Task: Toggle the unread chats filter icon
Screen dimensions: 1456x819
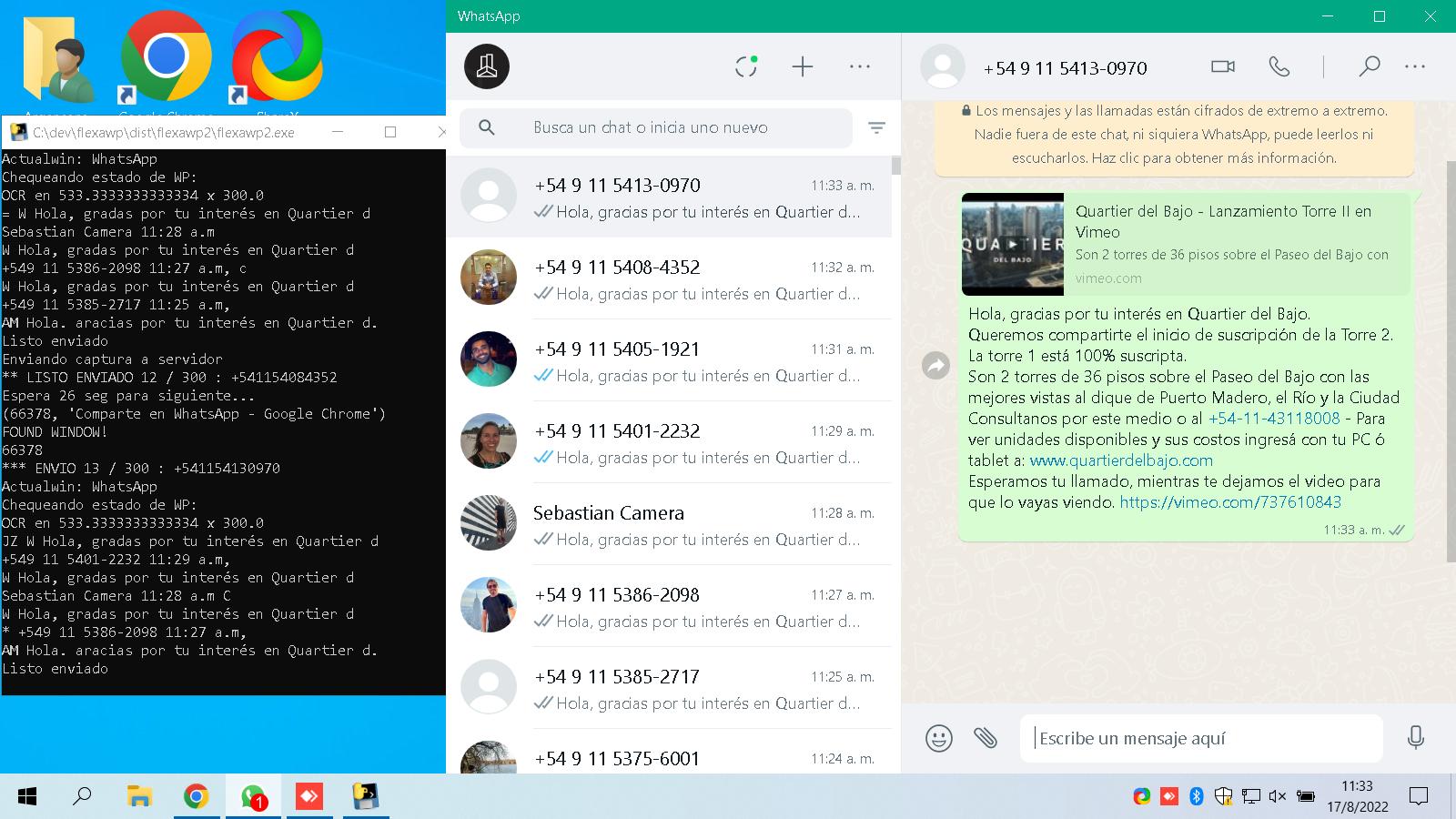Action: tap(876, 128)
